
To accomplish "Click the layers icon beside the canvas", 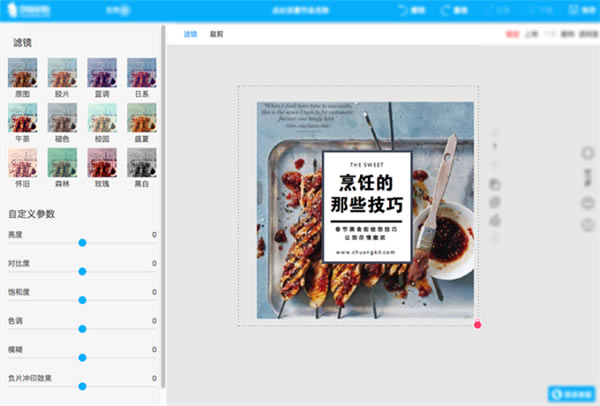I will coord(495,202).
